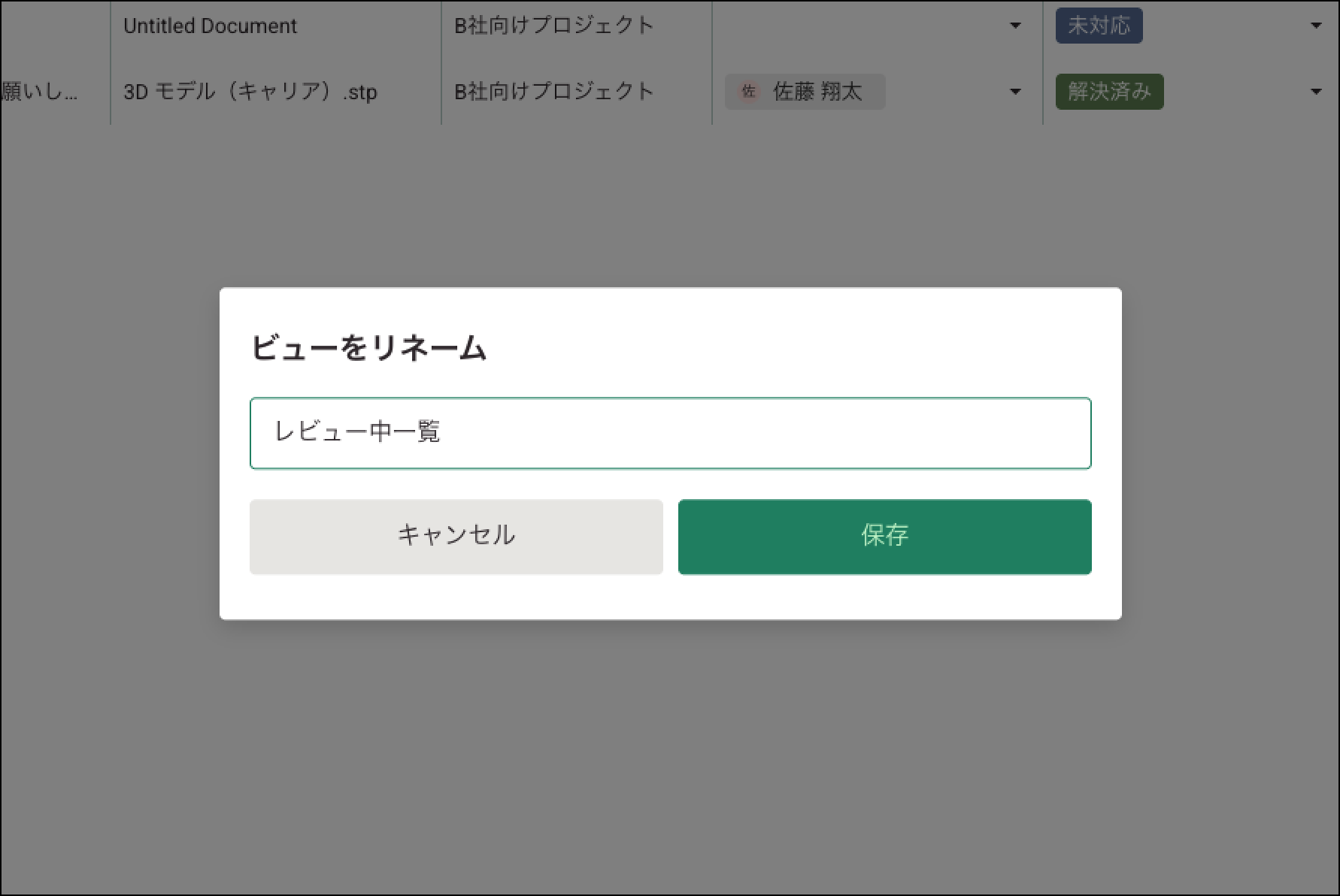Click the ビューをリネーム dialog title
The image size is (1340, 896).
click(368, 348)
